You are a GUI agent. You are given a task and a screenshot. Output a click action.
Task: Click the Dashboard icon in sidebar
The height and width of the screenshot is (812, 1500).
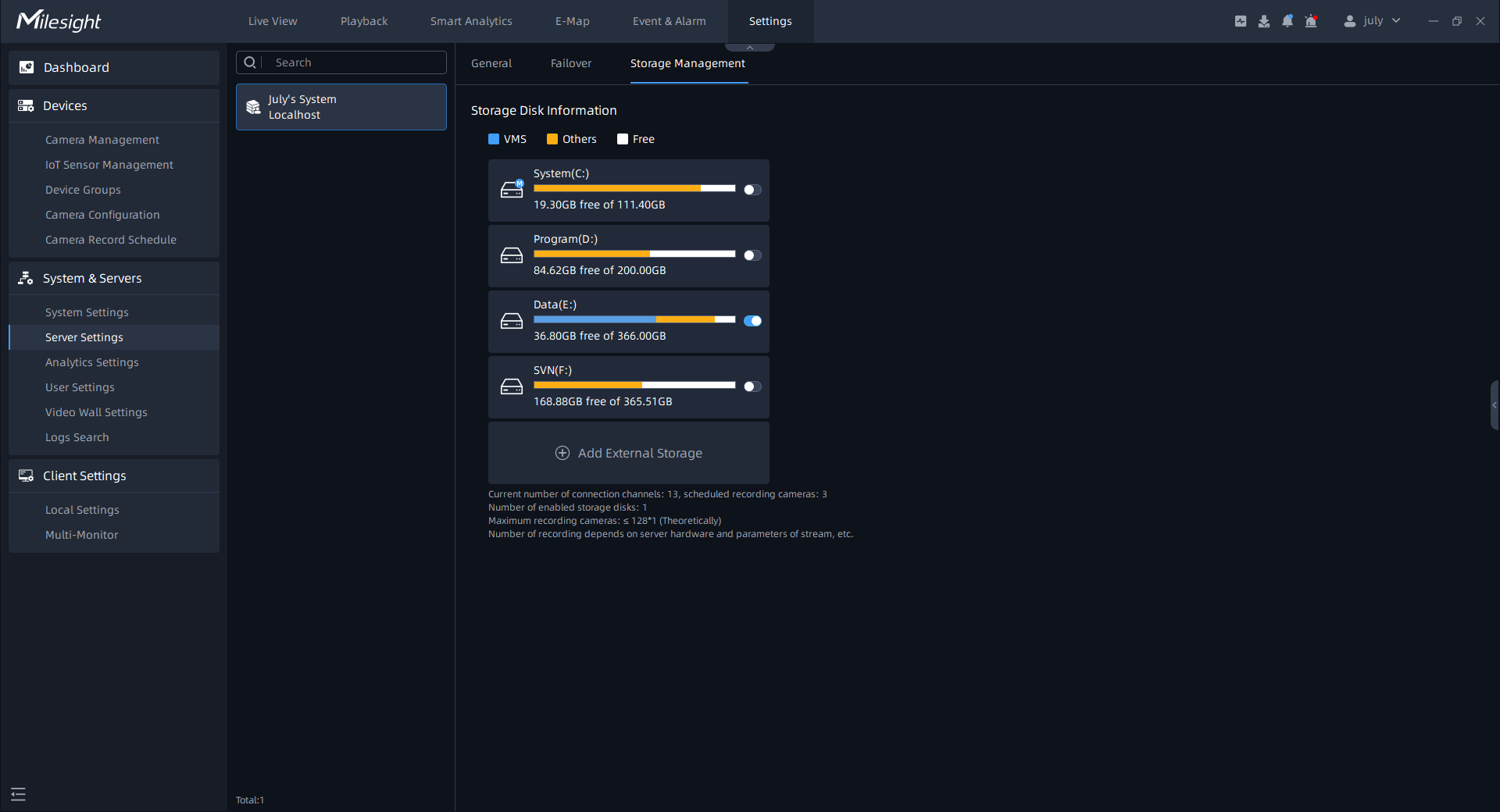coord(27,68)
